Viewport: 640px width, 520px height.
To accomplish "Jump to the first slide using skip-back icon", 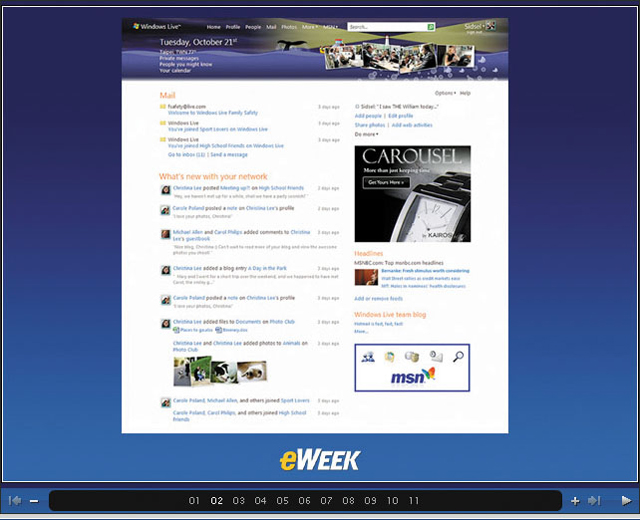I will 15,500.
